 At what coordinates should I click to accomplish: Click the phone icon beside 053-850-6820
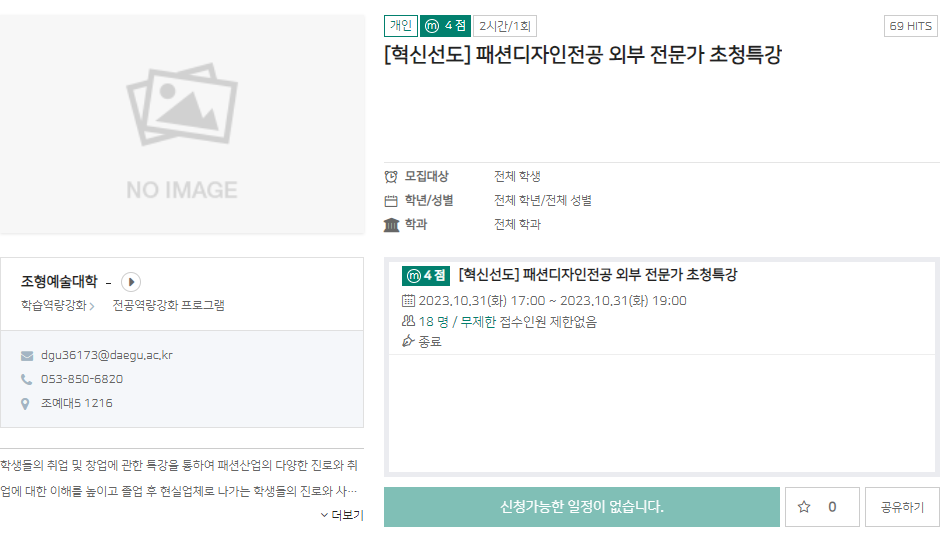point(26,380)
